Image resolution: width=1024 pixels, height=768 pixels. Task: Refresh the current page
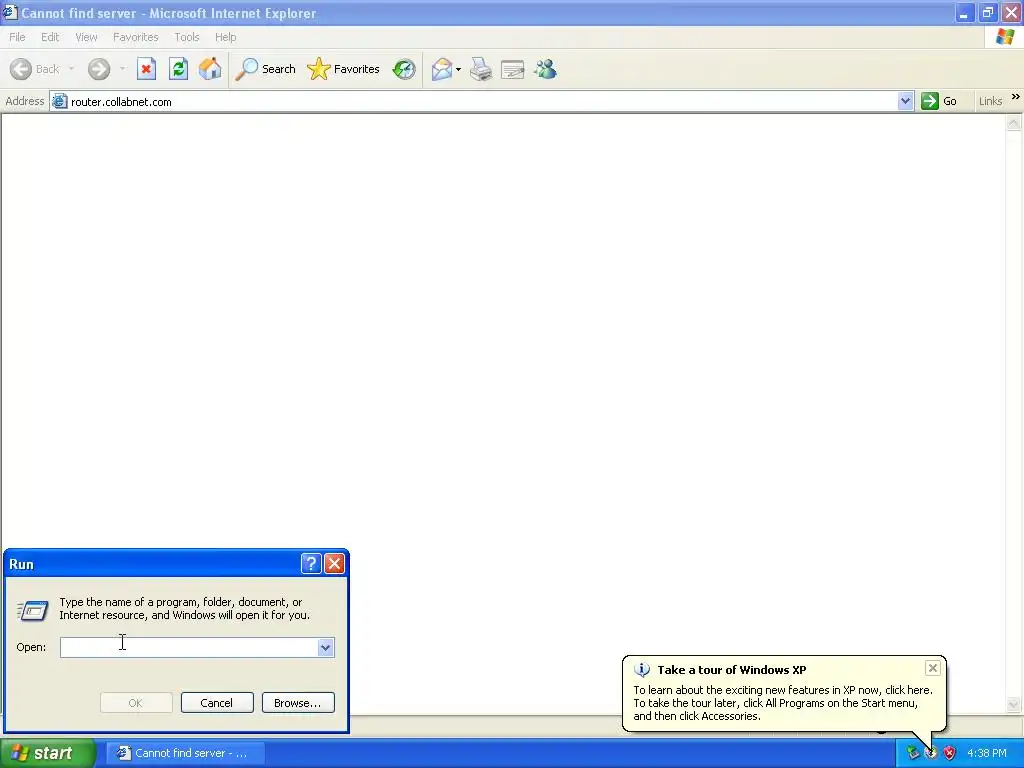point(178,69)
